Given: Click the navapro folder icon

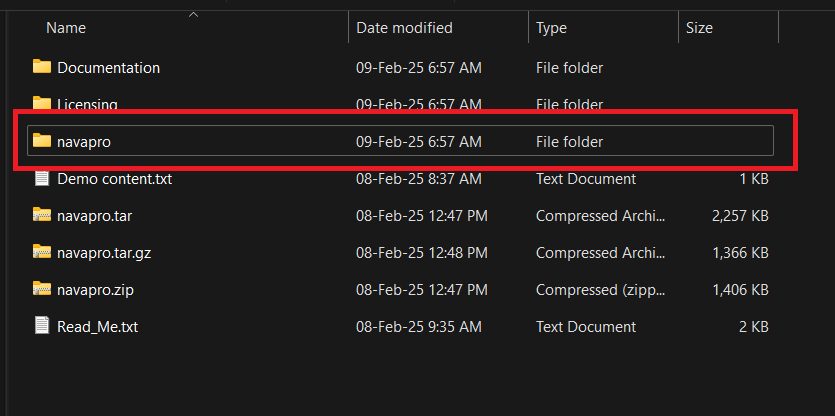Looking at the screenshot, I should (41, 141).
